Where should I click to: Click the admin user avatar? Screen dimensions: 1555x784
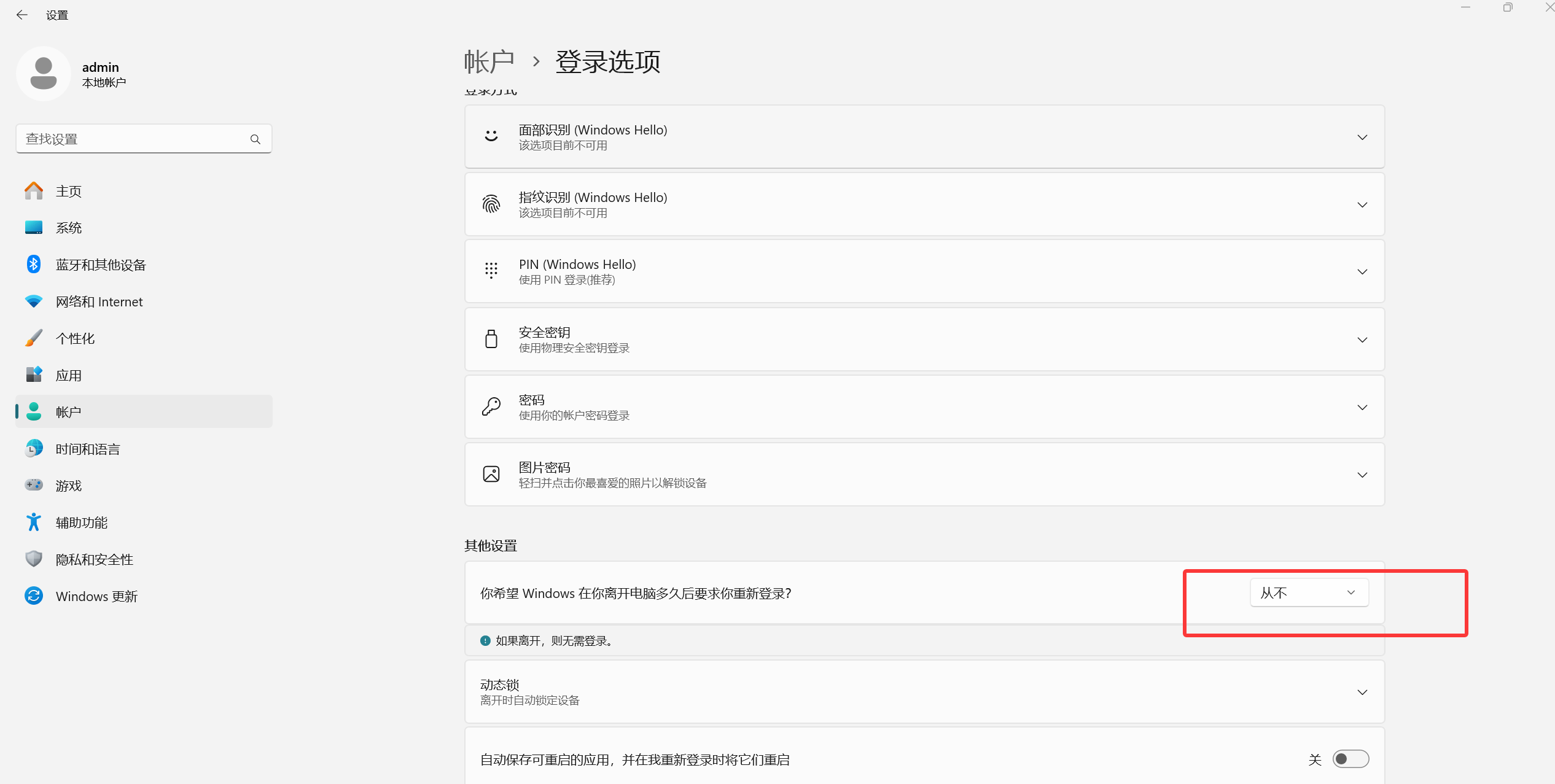pos(44,74)
